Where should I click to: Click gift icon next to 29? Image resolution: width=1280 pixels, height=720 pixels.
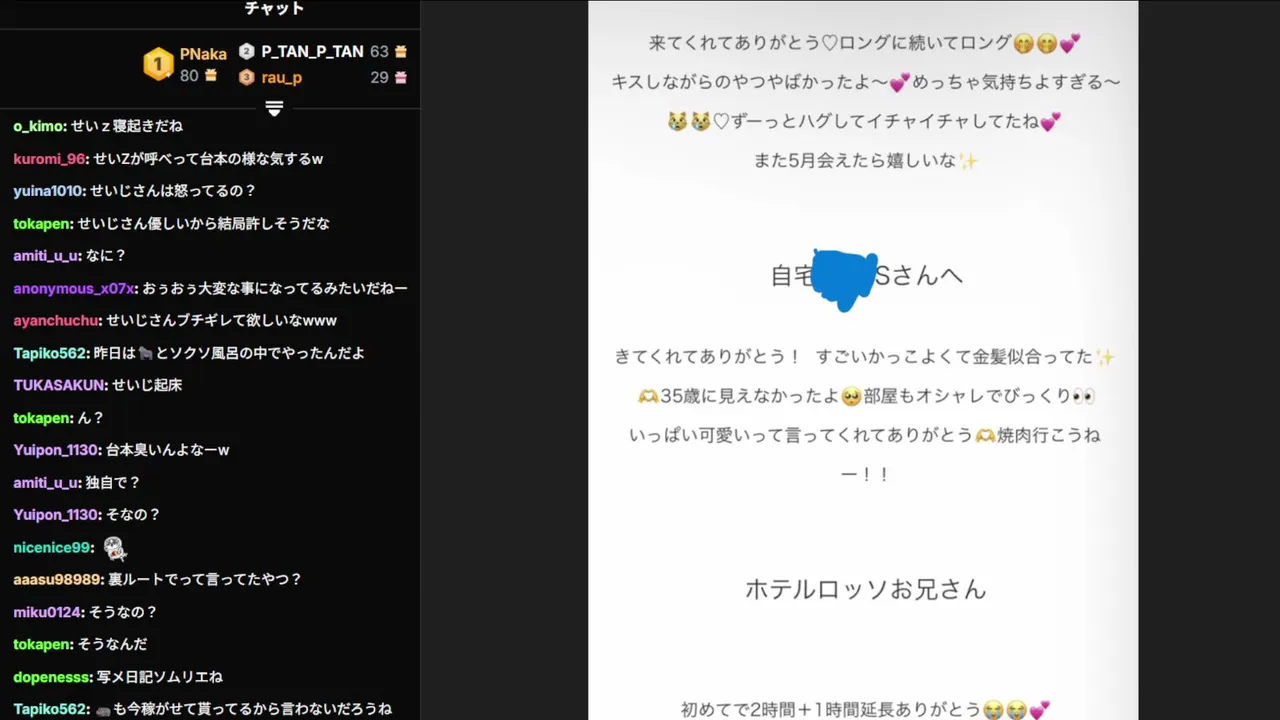click(x=401, y=77)
